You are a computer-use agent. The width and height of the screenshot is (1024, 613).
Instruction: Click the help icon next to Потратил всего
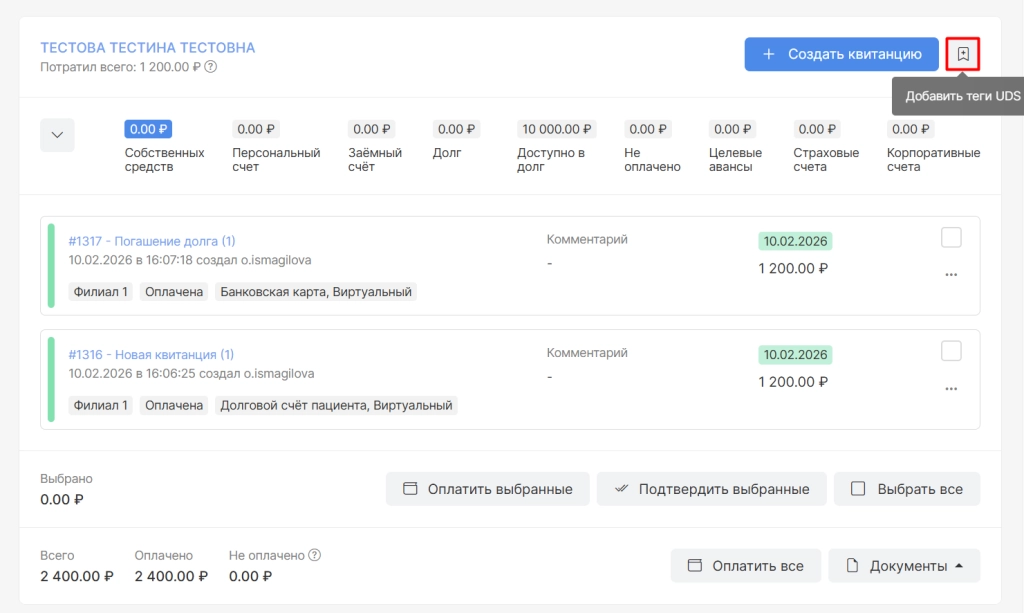coord(210,67)
